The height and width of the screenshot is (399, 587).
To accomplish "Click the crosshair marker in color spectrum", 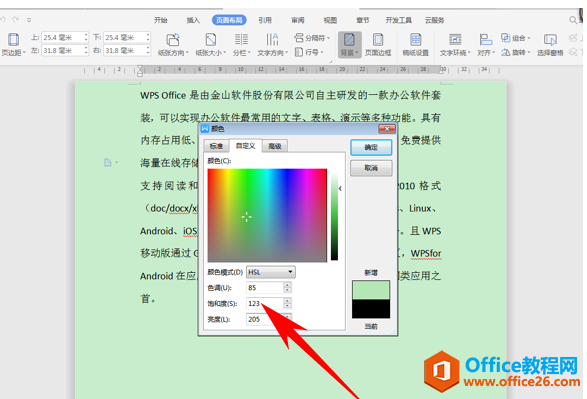I will [246, 217].
